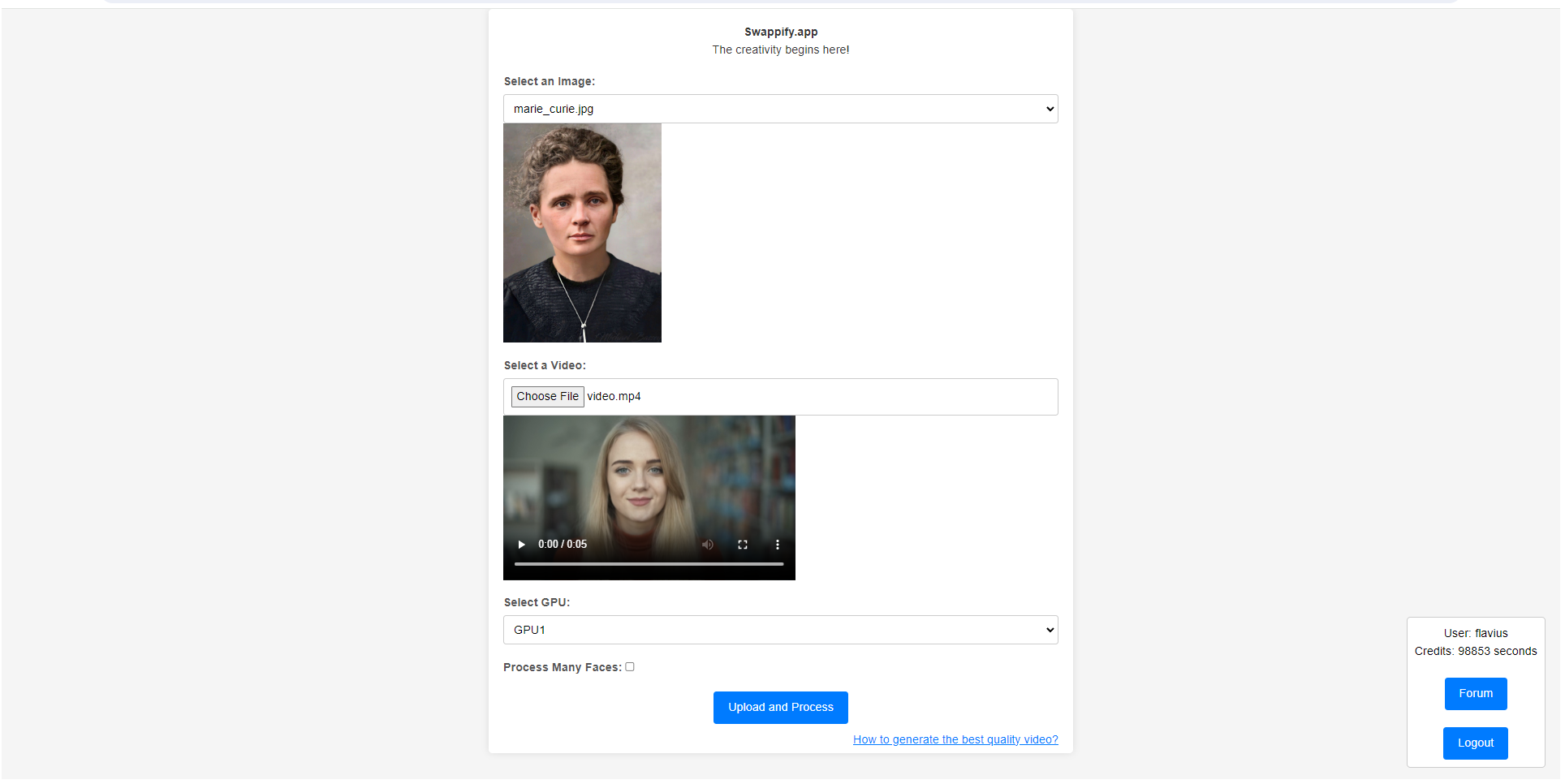
Task: Click 'User: flavius' text
Action: pyautogui.click(x=1476, y=633)
